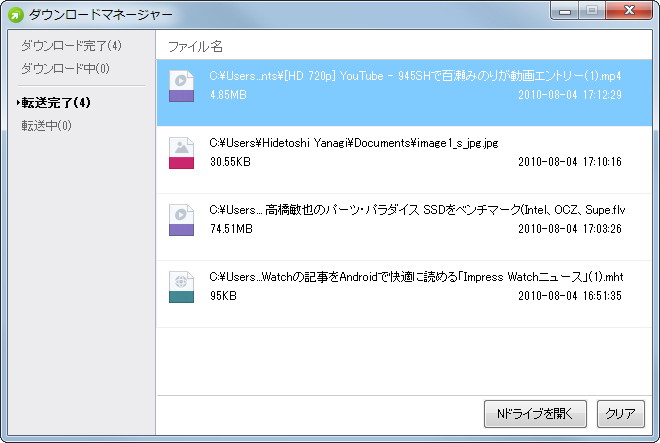Click the Nドライブを開く button
Screen dimensions: 660x443
[535, 414]
